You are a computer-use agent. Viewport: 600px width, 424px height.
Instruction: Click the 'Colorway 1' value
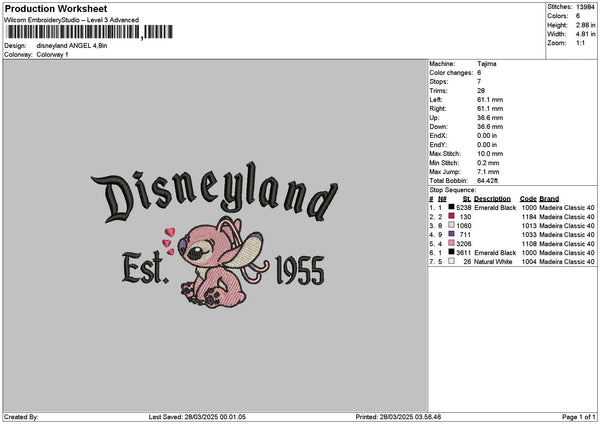[x=52, y=55]
